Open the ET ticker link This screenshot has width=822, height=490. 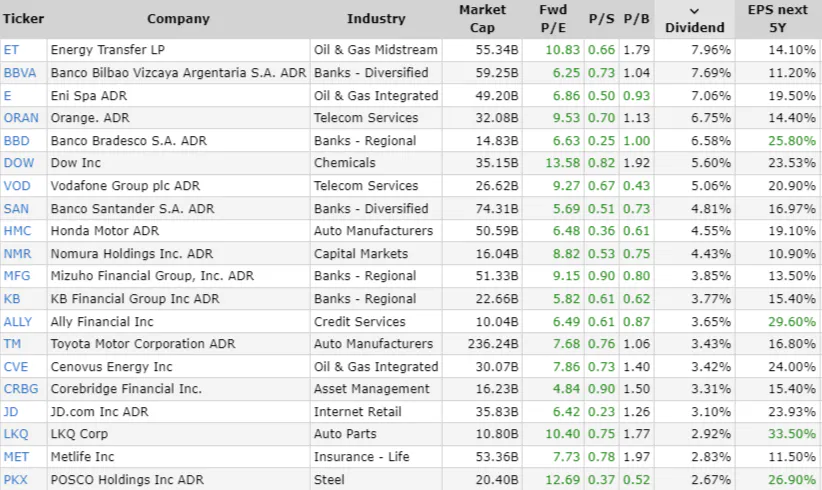coord(11,50)
